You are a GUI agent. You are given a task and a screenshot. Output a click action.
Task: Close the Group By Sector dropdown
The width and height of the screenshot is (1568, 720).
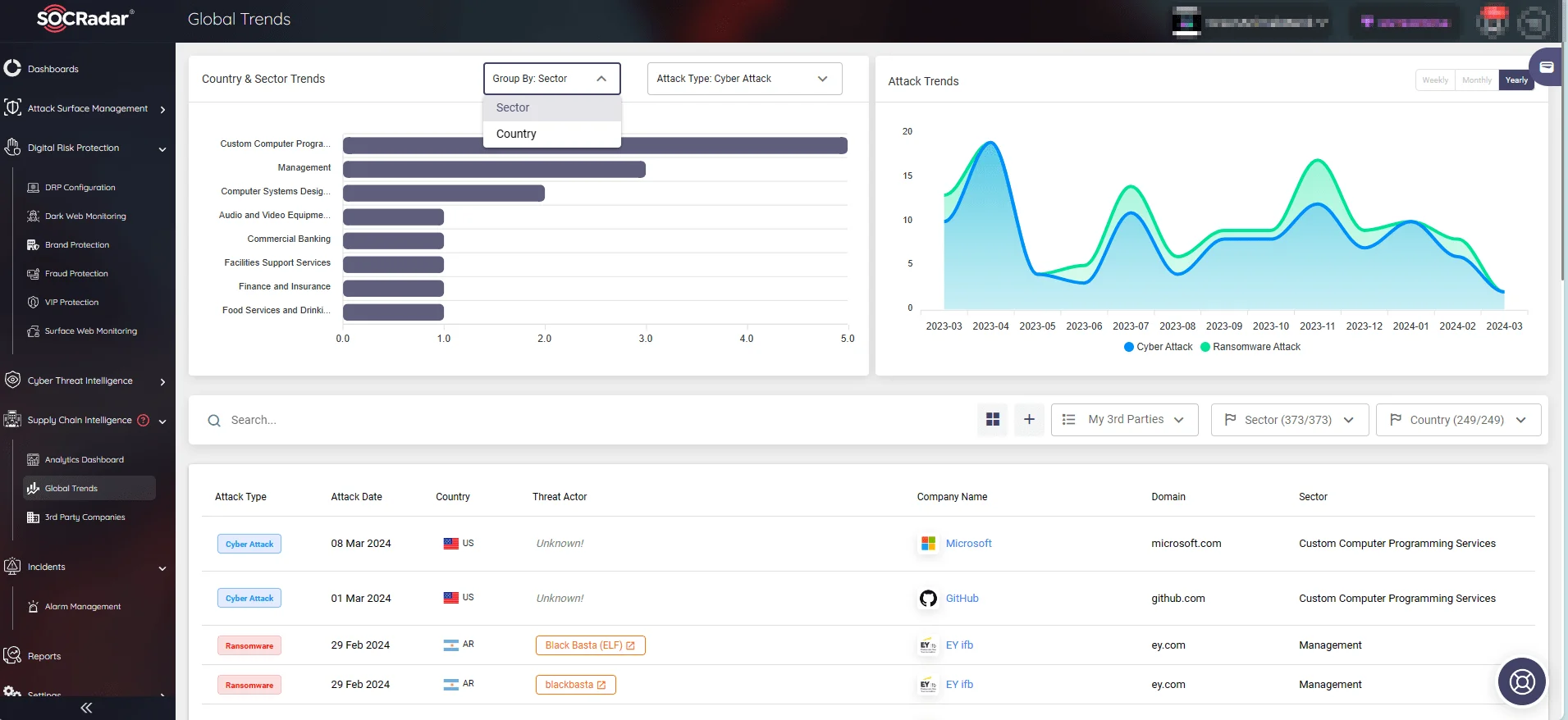[551, 79]
